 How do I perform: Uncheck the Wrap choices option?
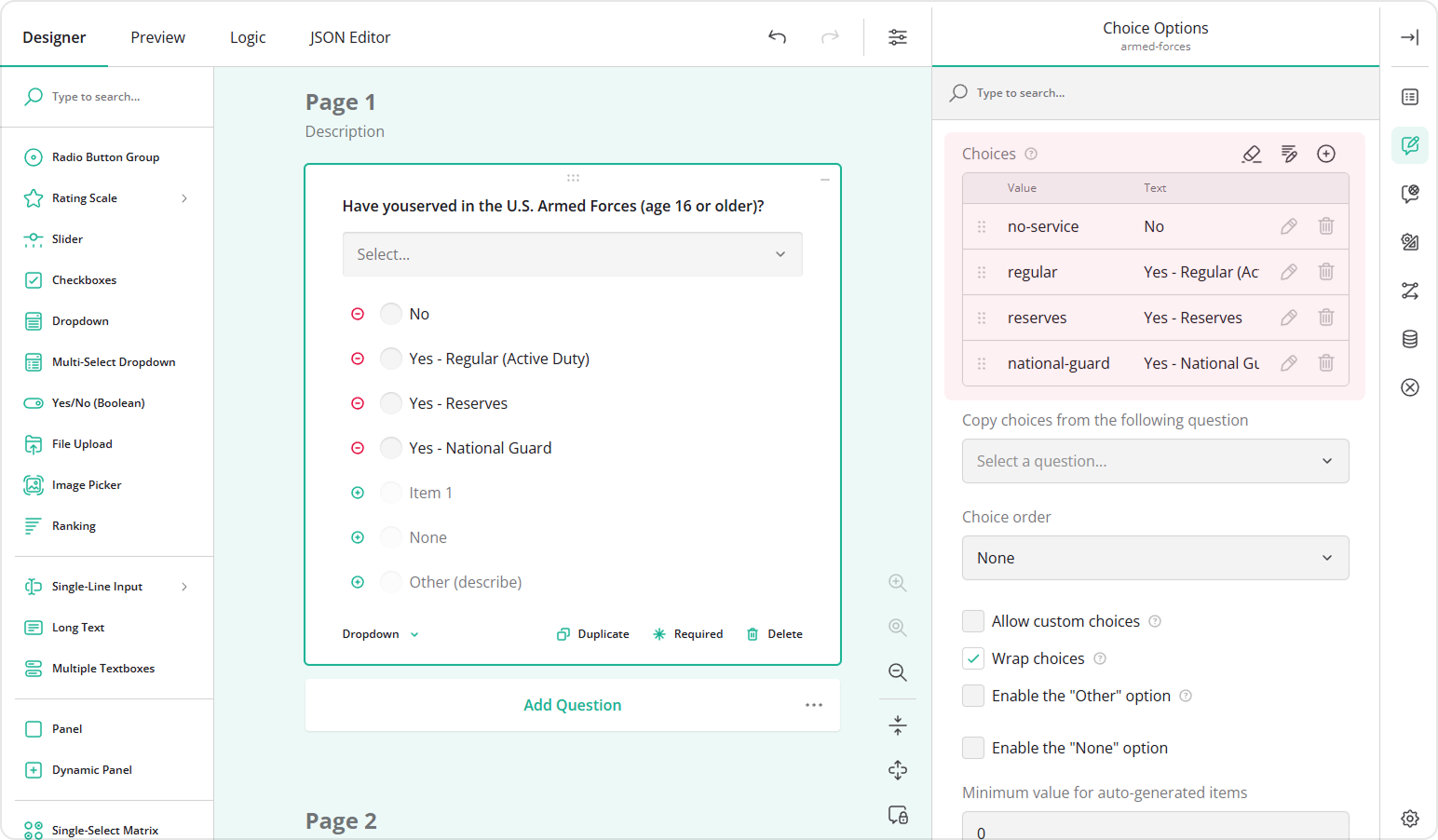972,658
